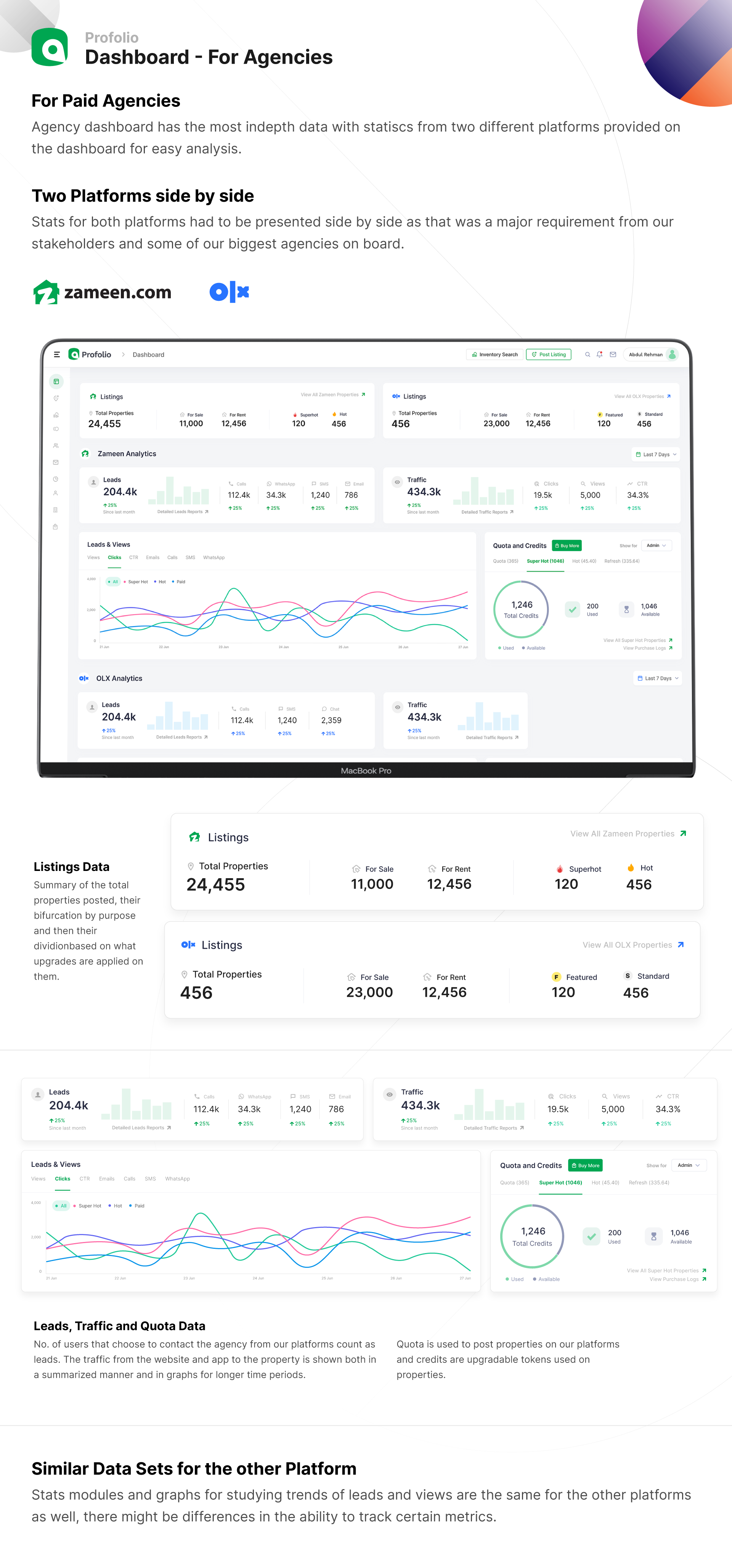Click the Inventory Search button

tap(495, 354)
